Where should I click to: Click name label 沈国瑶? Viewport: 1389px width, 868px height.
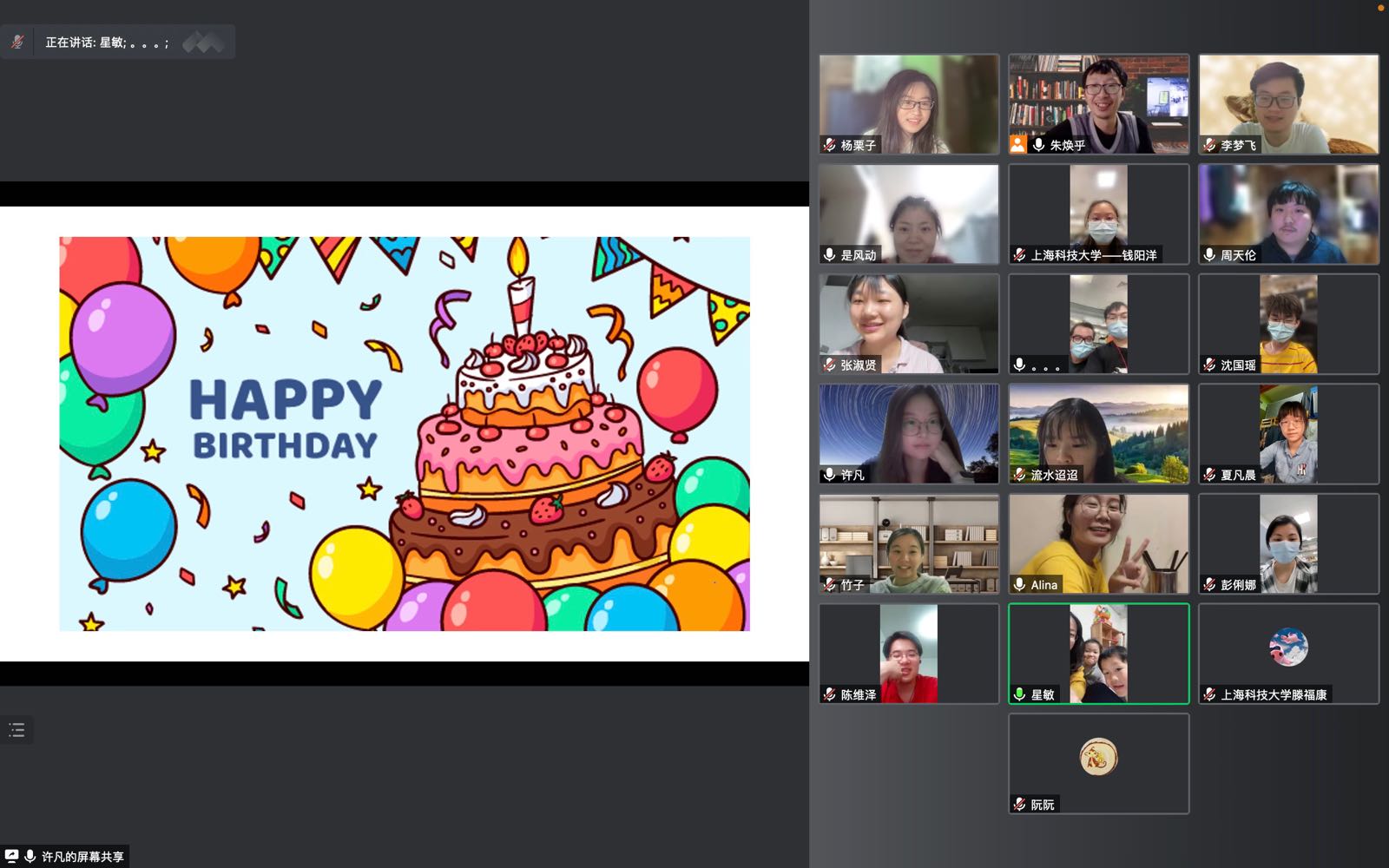1238,365
